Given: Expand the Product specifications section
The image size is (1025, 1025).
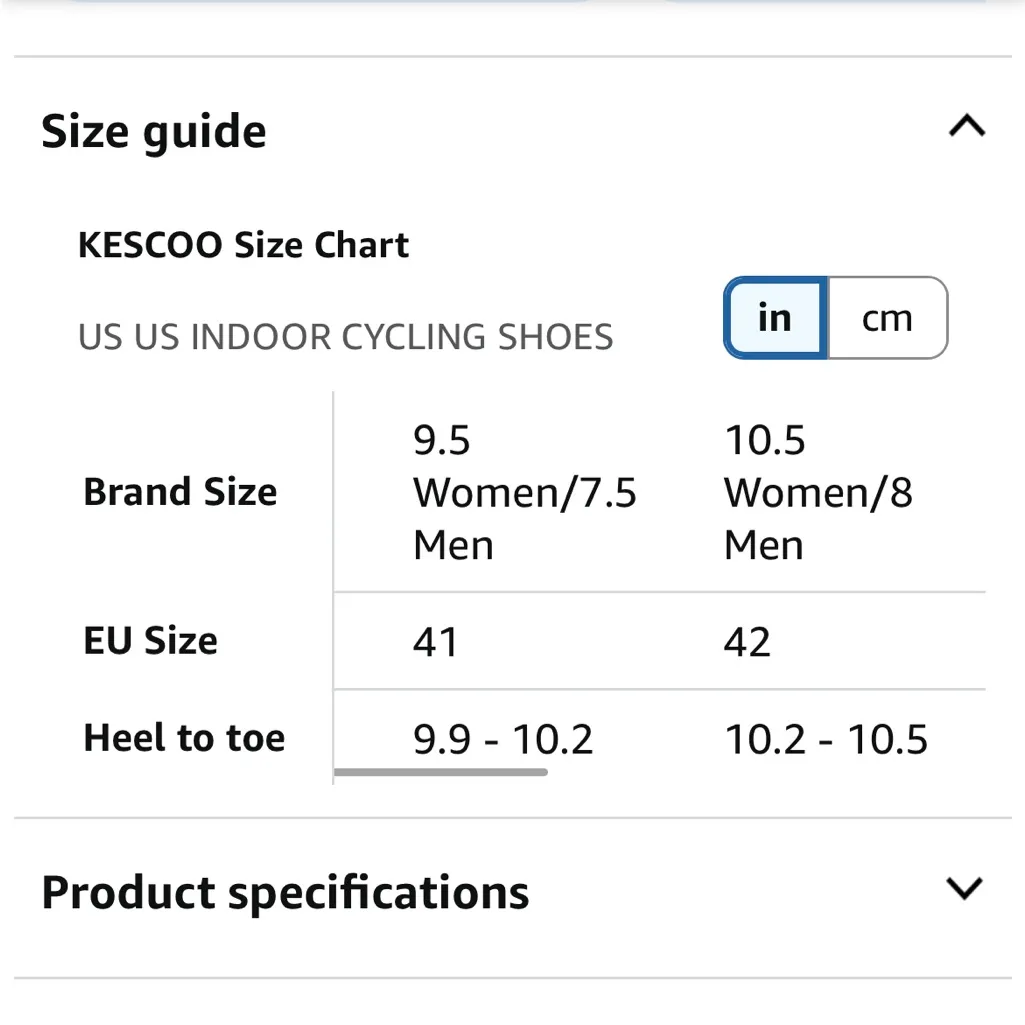Looking at the screenshot, I should 963,888.
